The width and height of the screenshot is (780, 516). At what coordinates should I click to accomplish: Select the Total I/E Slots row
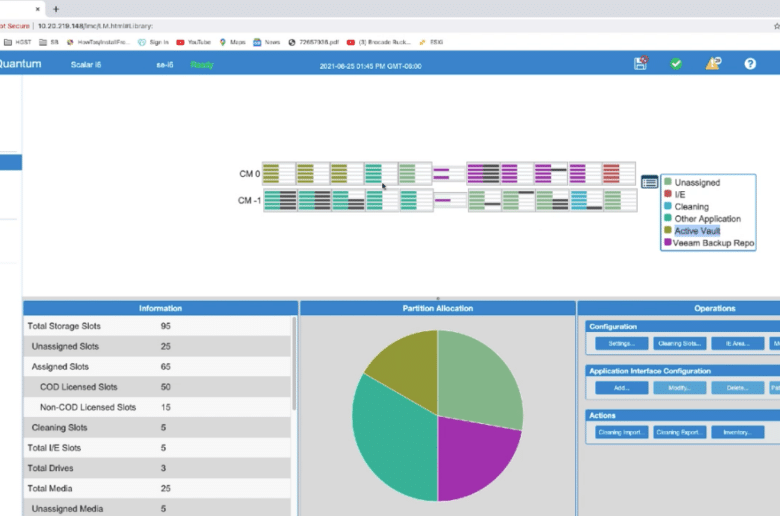tap(157, 448)
